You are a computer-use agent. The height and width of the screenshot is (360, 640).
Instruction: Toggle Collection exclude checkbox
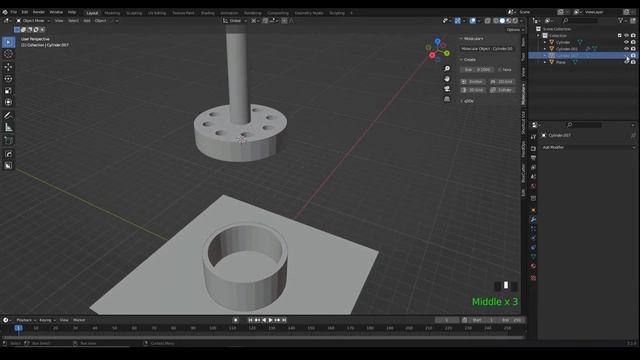click(x=620, y=36)
